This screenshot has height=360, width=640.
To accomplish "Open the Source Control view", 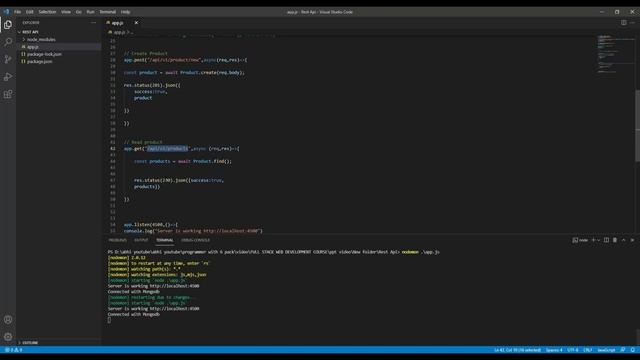I will (8, 59).
